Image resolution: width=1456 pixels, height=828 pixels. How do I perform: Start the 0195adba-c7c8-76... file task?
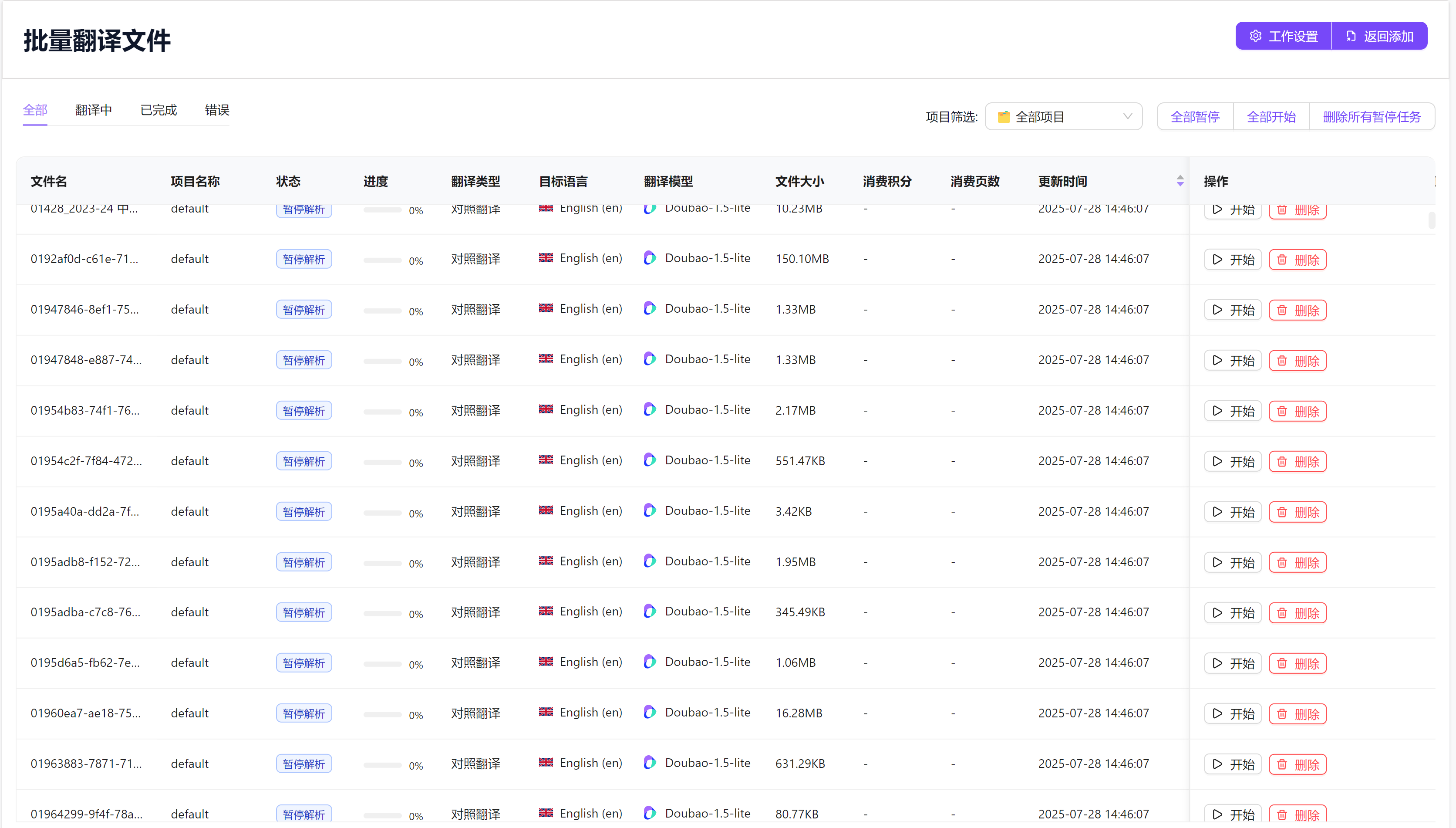point(1233,613)
